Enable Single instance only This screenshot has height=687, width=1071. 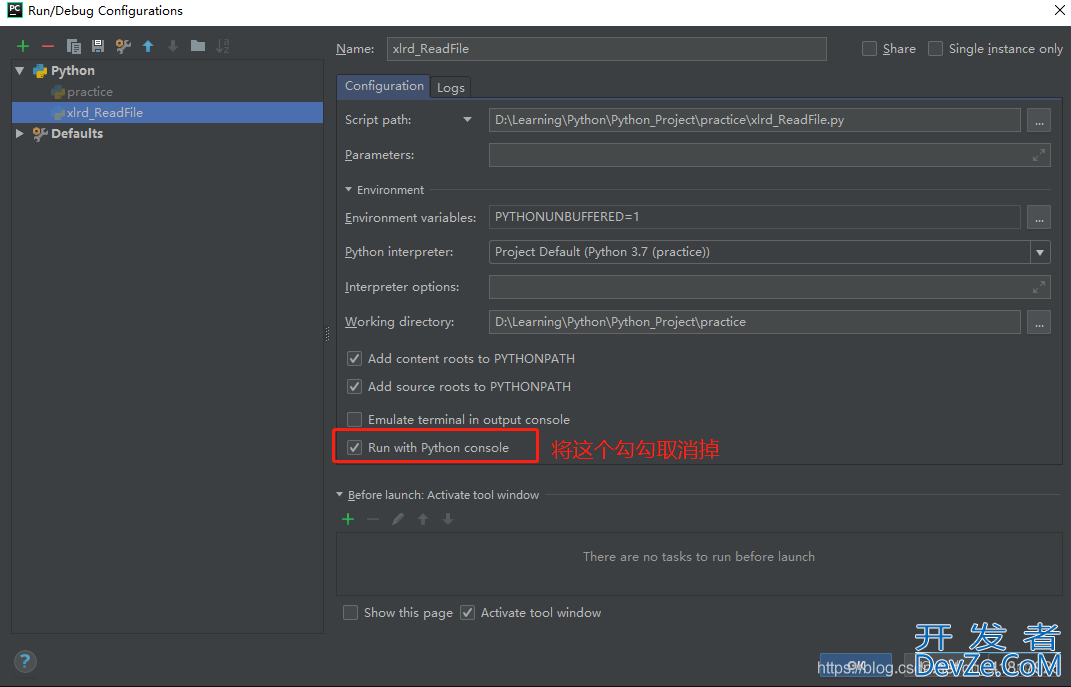pyautogui.click(x=936, y=48)
